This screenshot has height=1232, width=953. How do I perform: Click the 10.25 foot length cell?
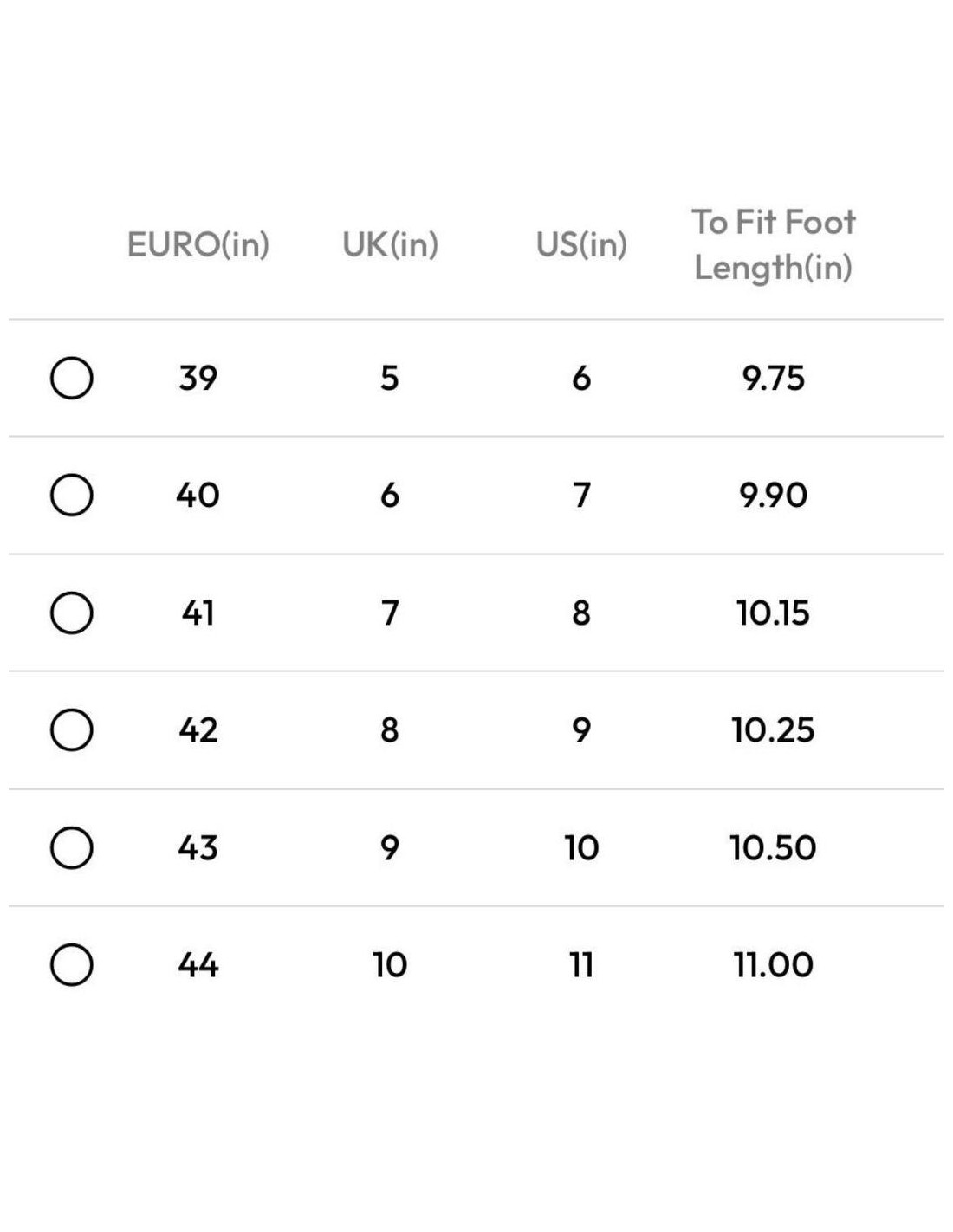pos(773,730)
